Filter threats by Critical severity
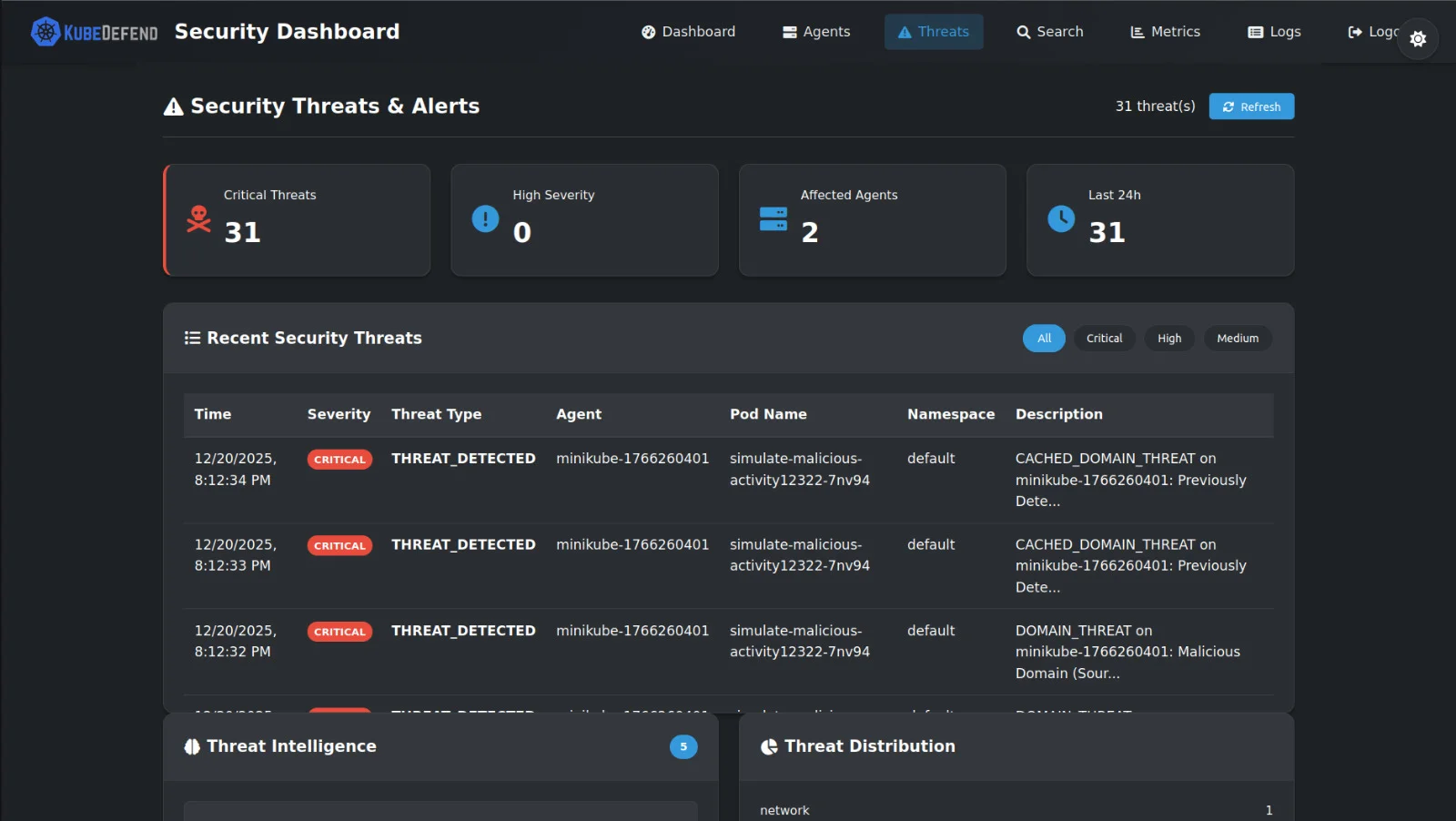This screenshot has height=821, width=1456. click(x=1105, y=339)
